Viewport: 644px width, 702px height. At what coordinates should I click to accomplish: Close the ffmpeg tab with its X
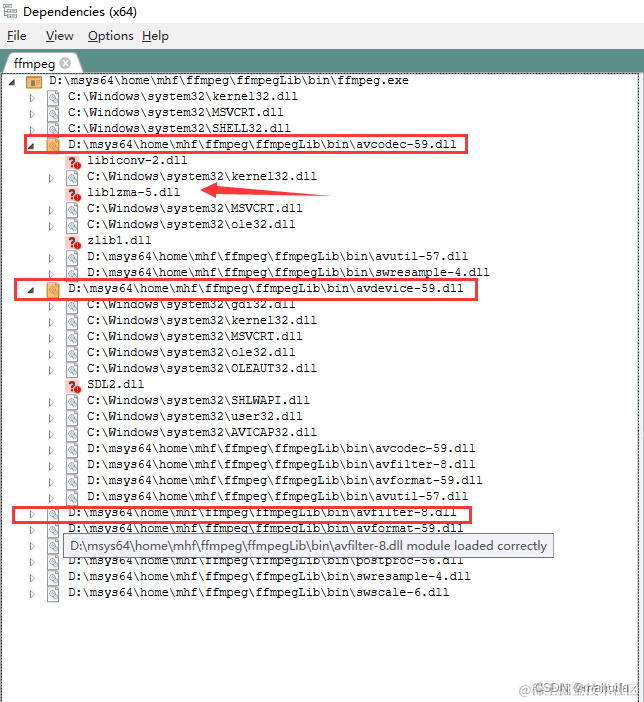tap(65, 63)
